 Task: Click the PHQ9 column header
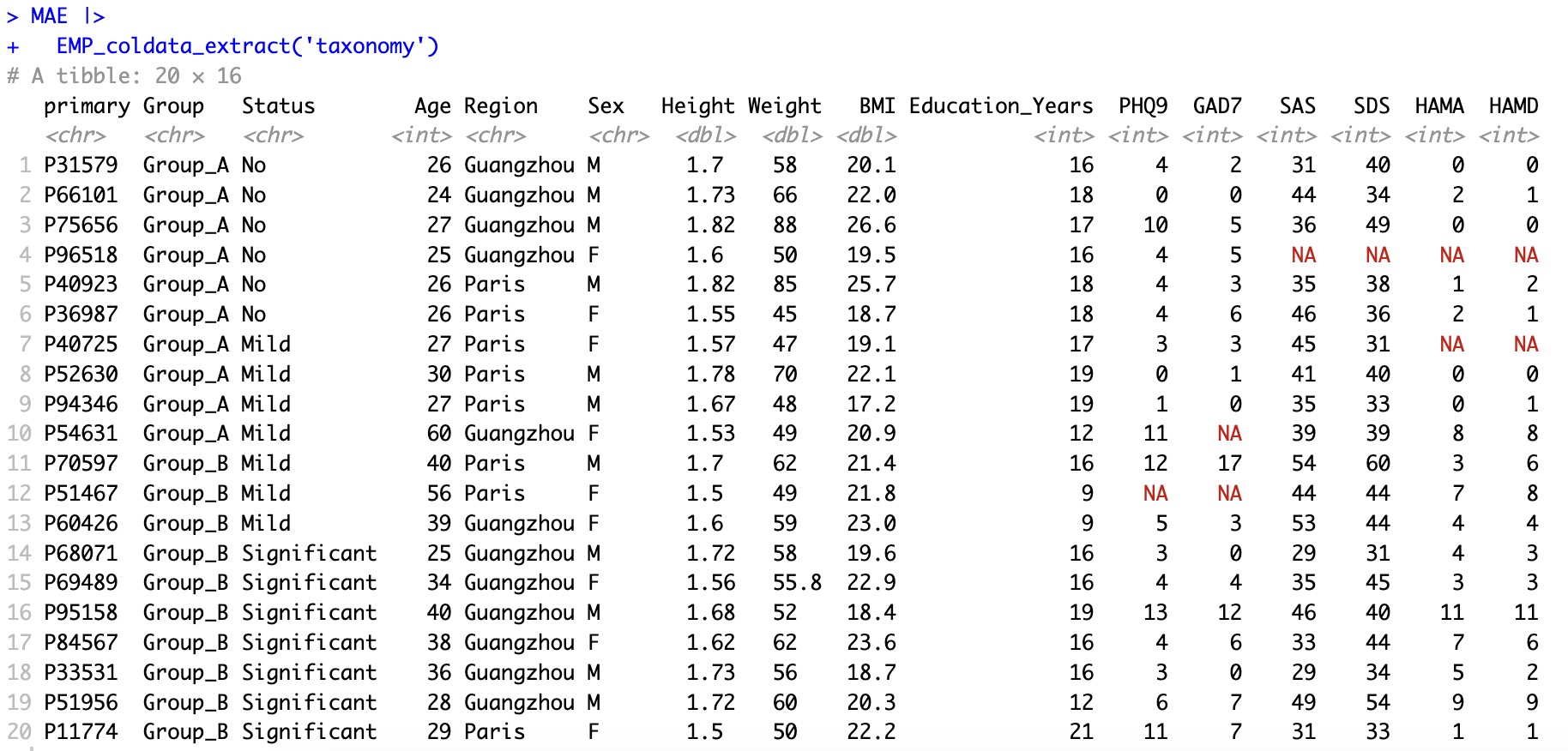tap(1143, 106)
